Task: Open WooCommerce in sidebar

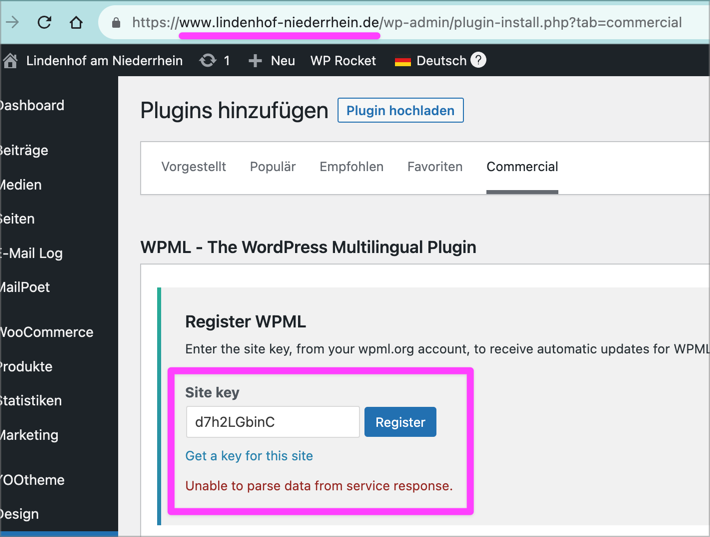Action: [47, 332]
